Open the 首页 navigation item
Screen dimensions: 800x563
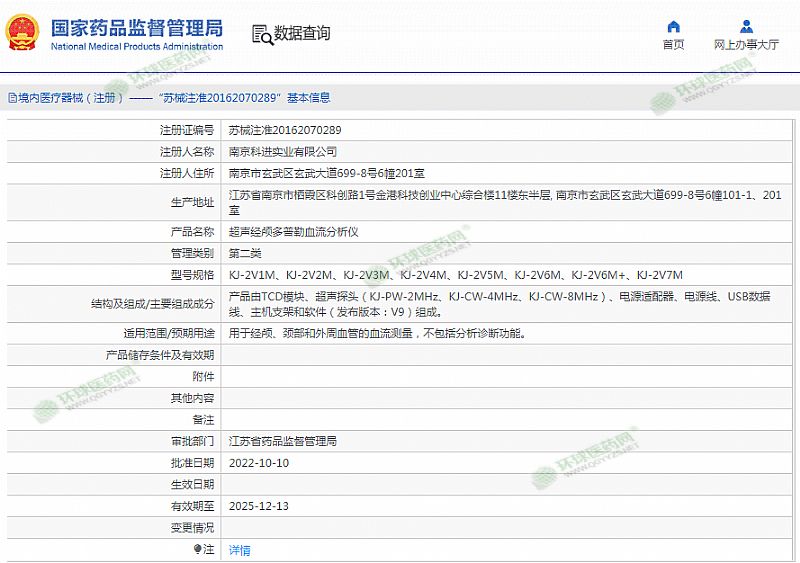click(673, 45)
